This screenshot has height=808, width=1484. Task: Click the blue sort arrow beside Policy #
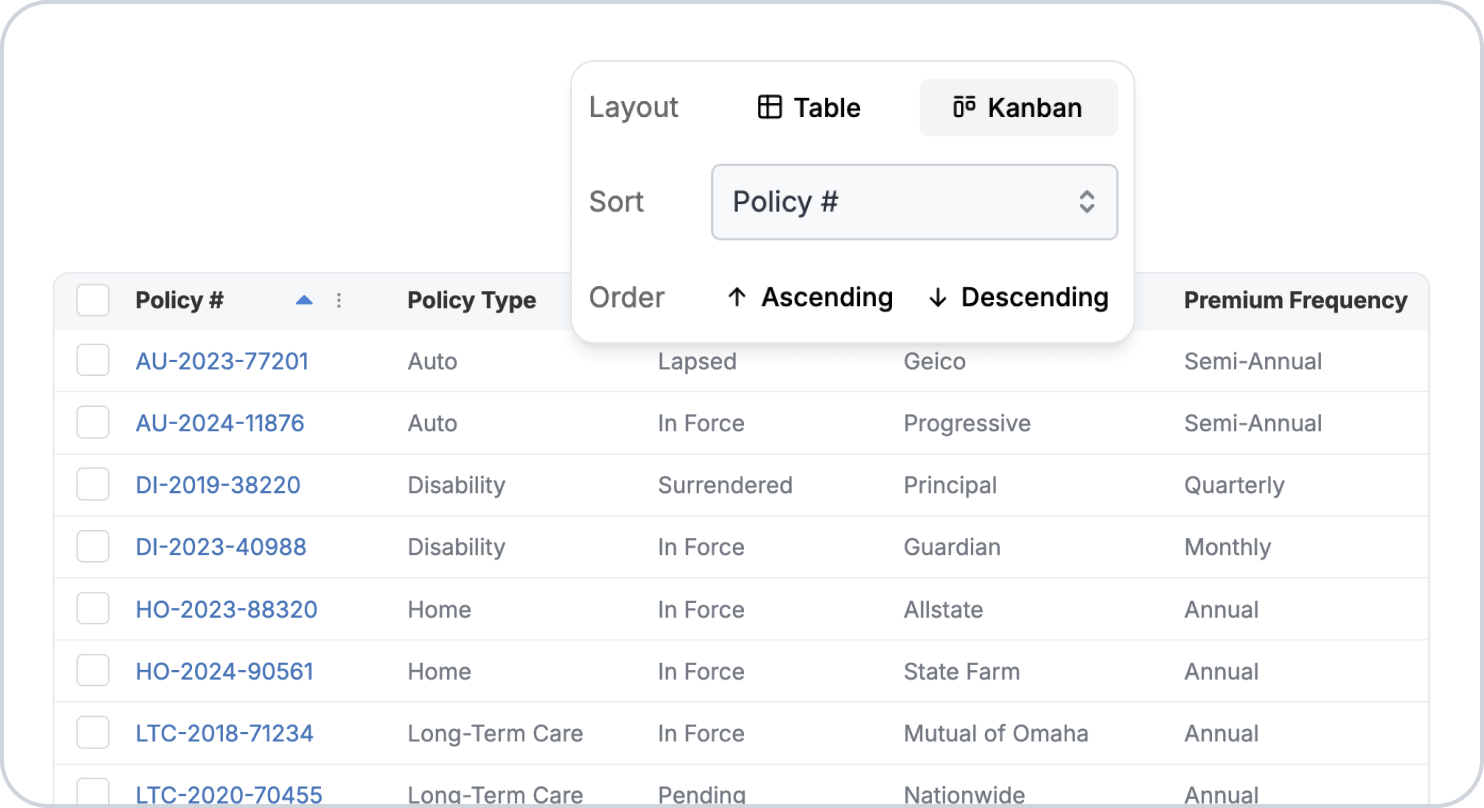tap(305, 300)
